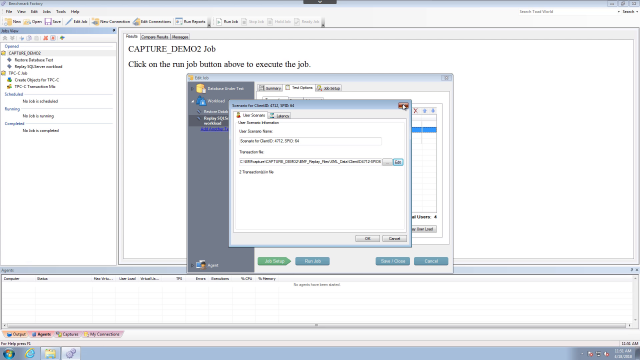Click the Agent icon in Edit Job sidebar

(x=200, y=265)
